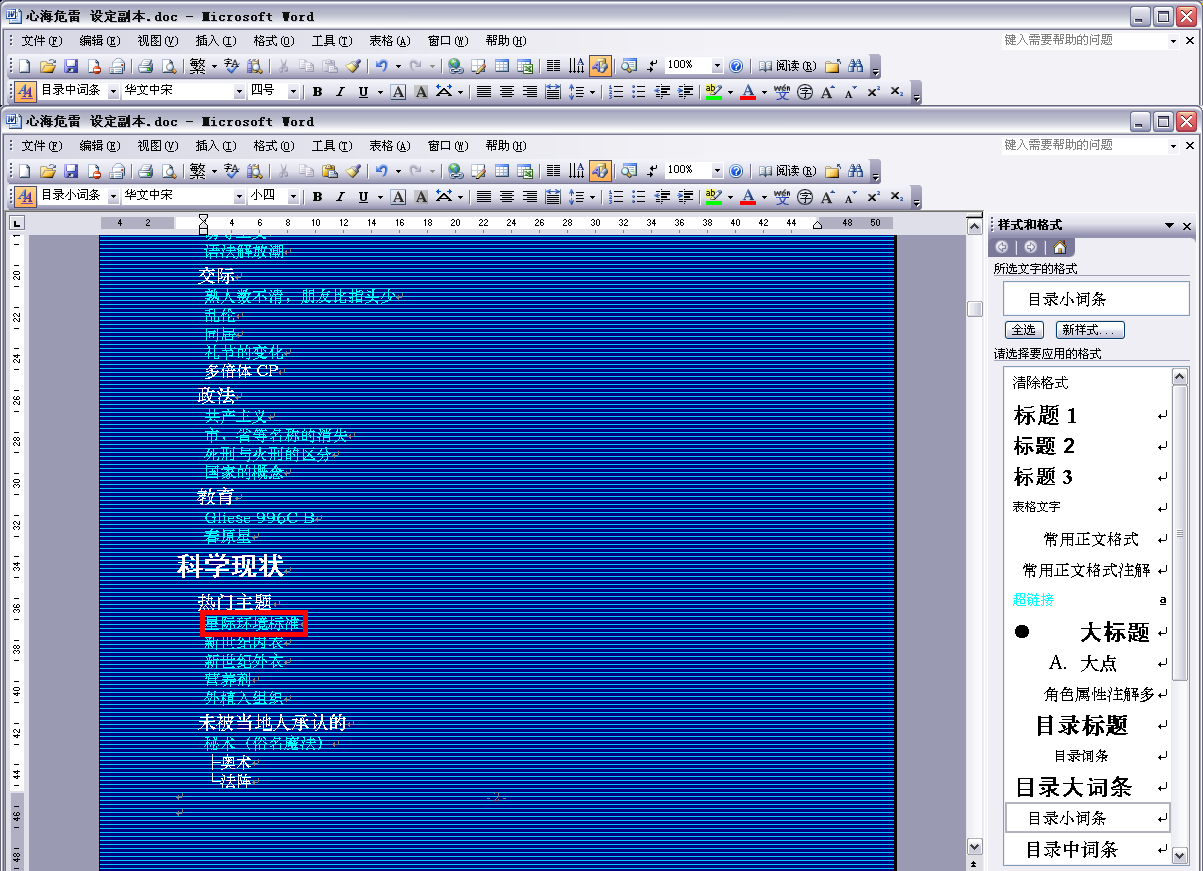Image resolution: width=1203 pixels, height=871 pixels.
Task: Click the 新样式... button in the Styles pane
Action: coord(1091,330)
